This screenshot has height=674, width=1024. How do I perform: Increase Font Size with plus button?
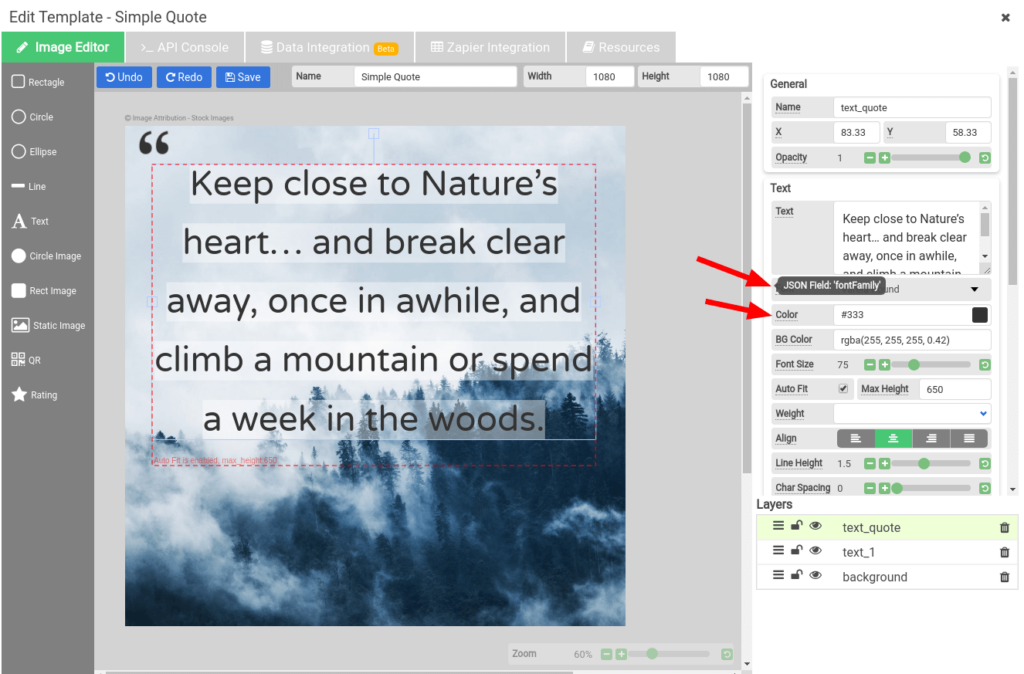point(884,365)
